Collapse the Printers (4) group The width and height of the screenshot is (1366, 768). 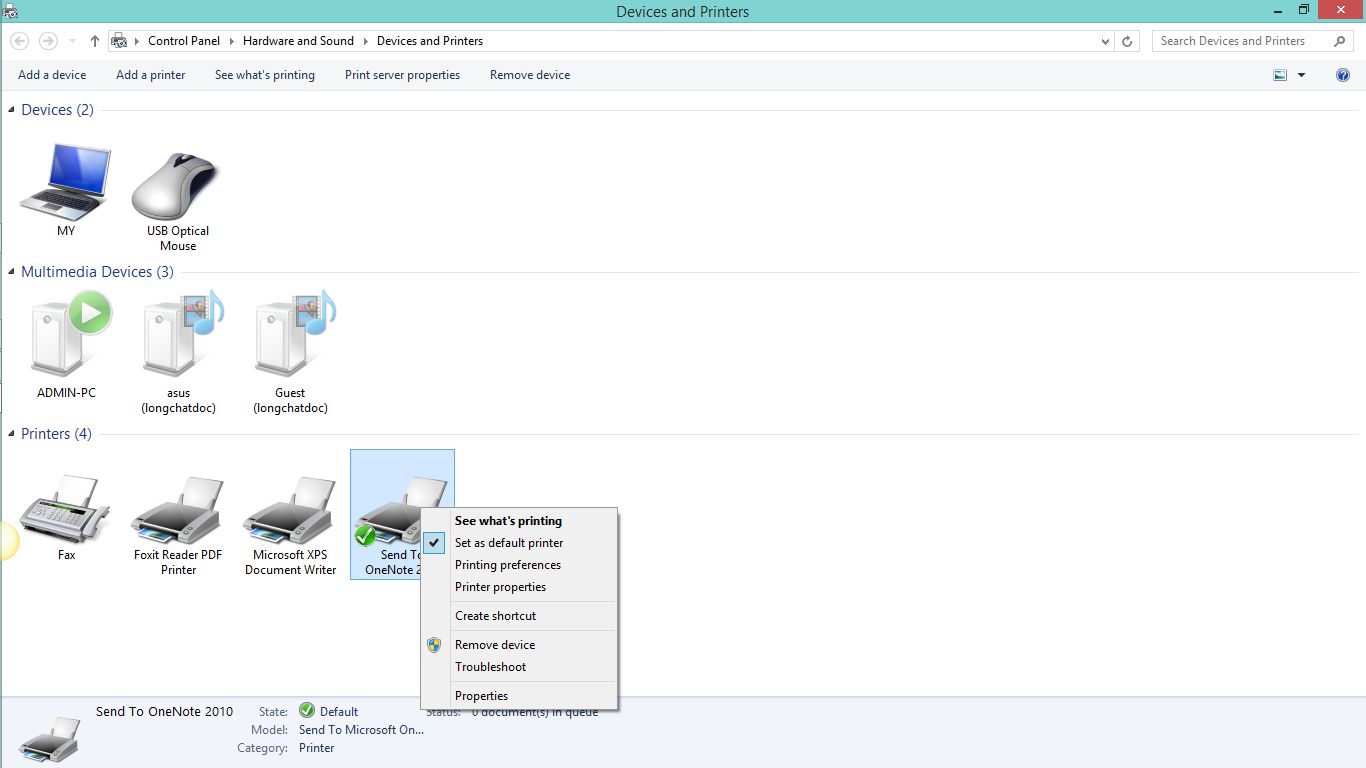(13, 434)
